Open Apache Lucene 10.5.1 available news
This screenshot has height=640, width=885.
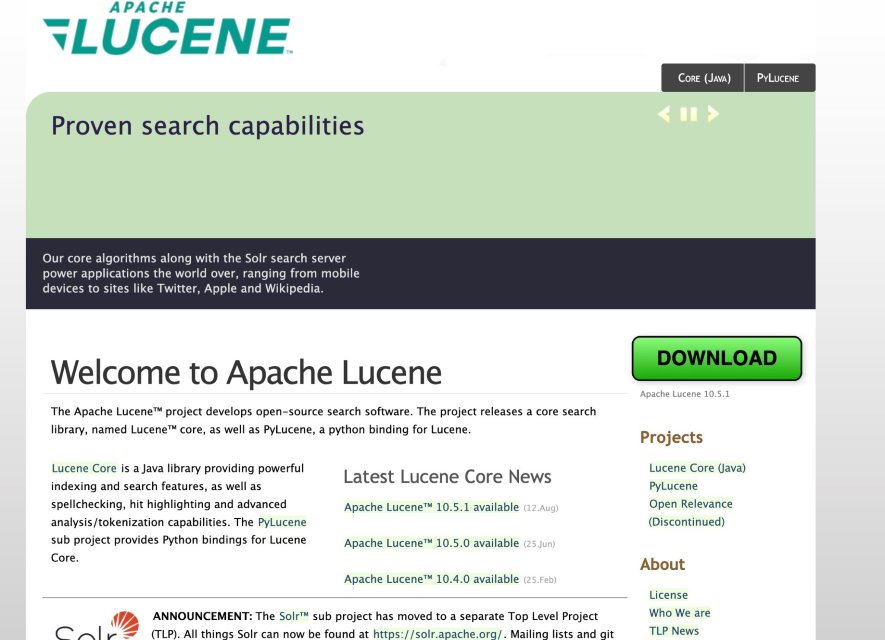click(x=431, y=507)
